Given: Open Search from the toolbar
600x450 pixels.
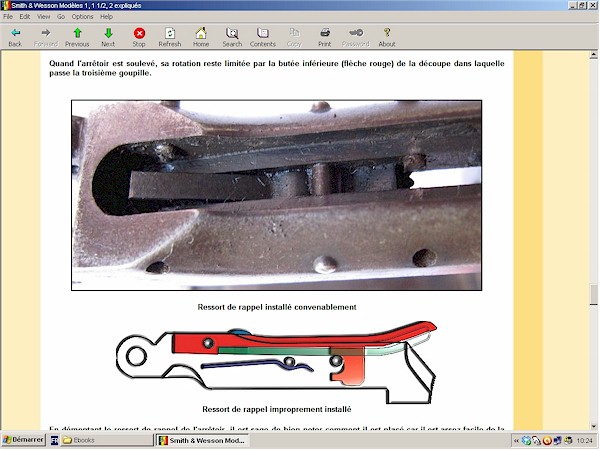Looking at the screenshot, I should 232,33.
